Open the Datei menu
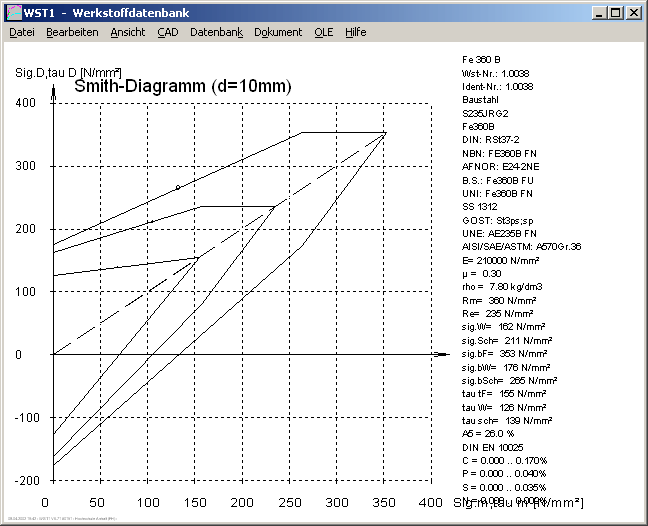 point(21,32)
